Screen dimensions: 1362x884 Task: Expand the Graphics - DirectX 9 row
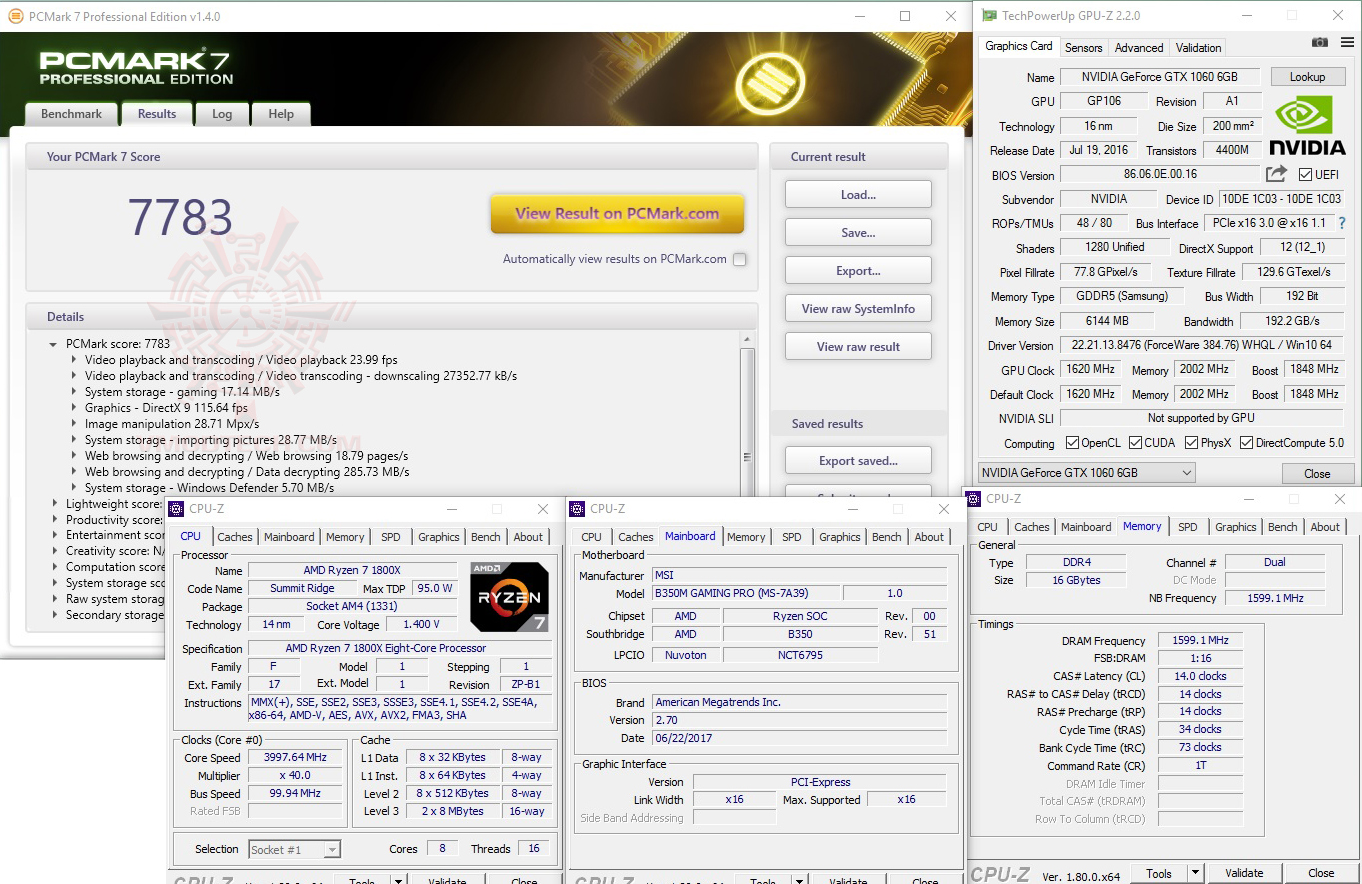coord(75,408)
